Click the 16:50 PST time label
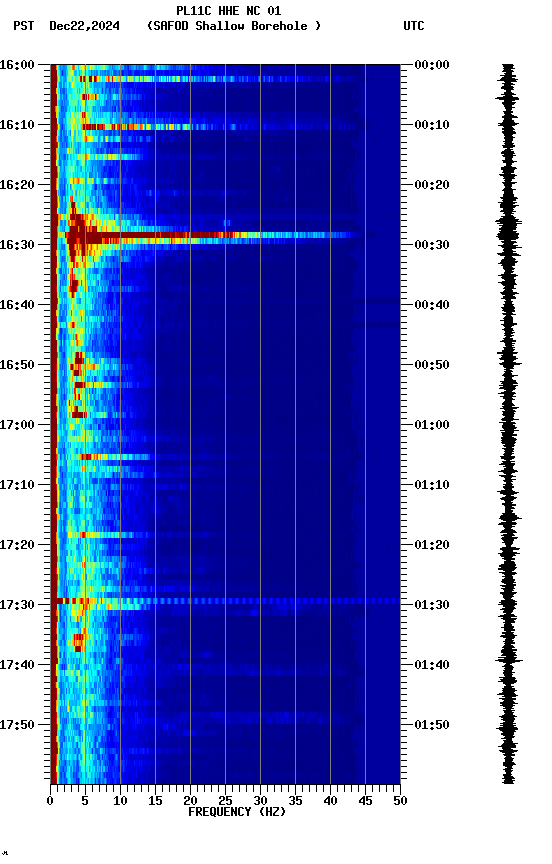552x864 pixels. point(17,365)
